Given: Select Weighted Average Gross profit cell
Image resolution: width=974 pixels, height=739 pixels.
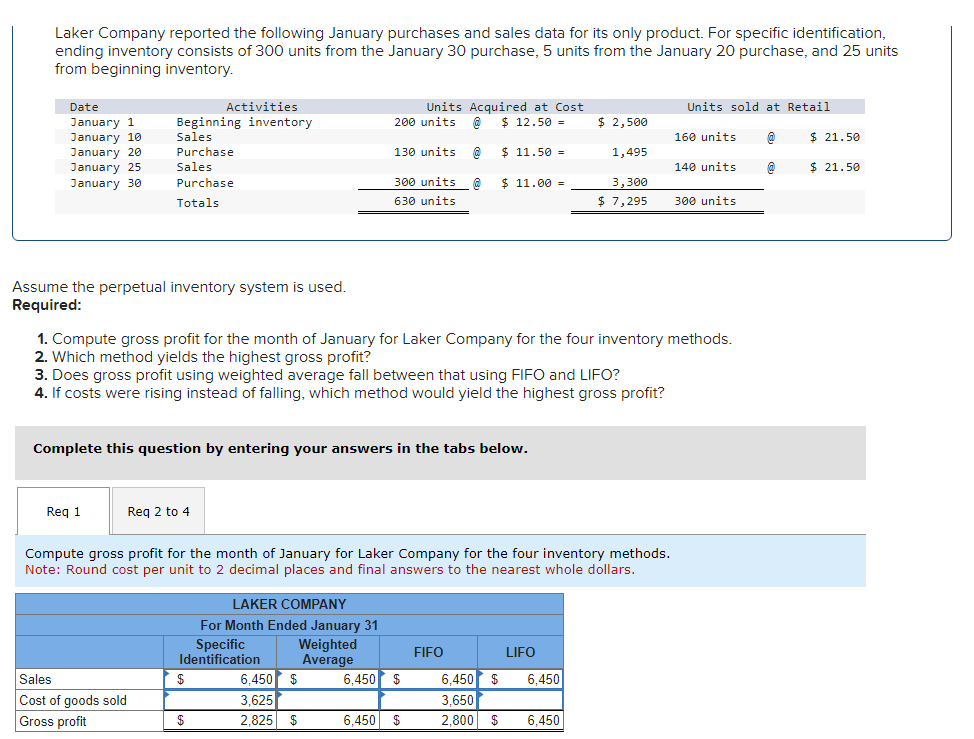Looking at the screenshot, I should pos(327,721).
